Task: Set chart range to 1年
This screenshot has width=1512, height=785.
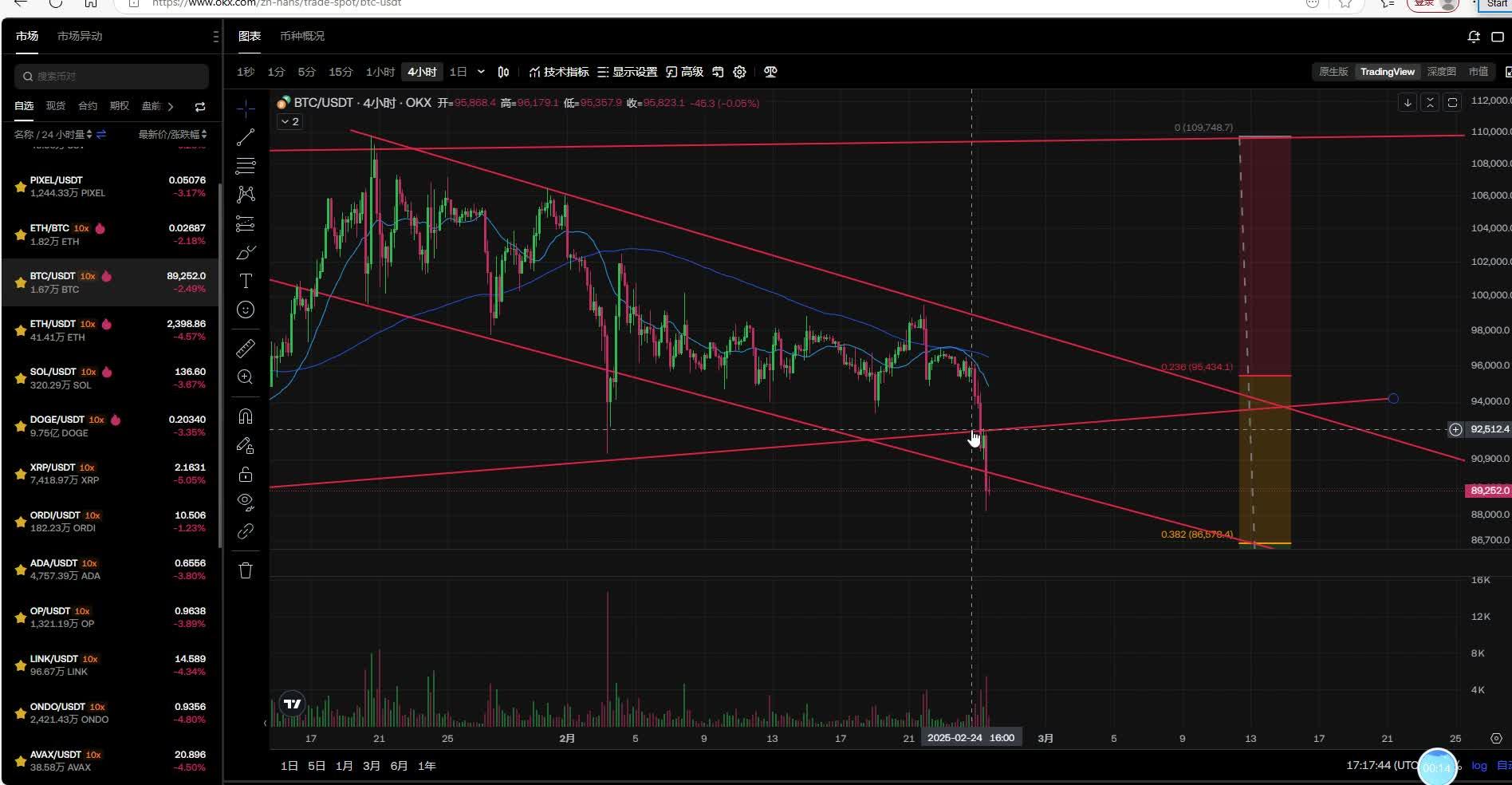Action: tap(427, 766)
